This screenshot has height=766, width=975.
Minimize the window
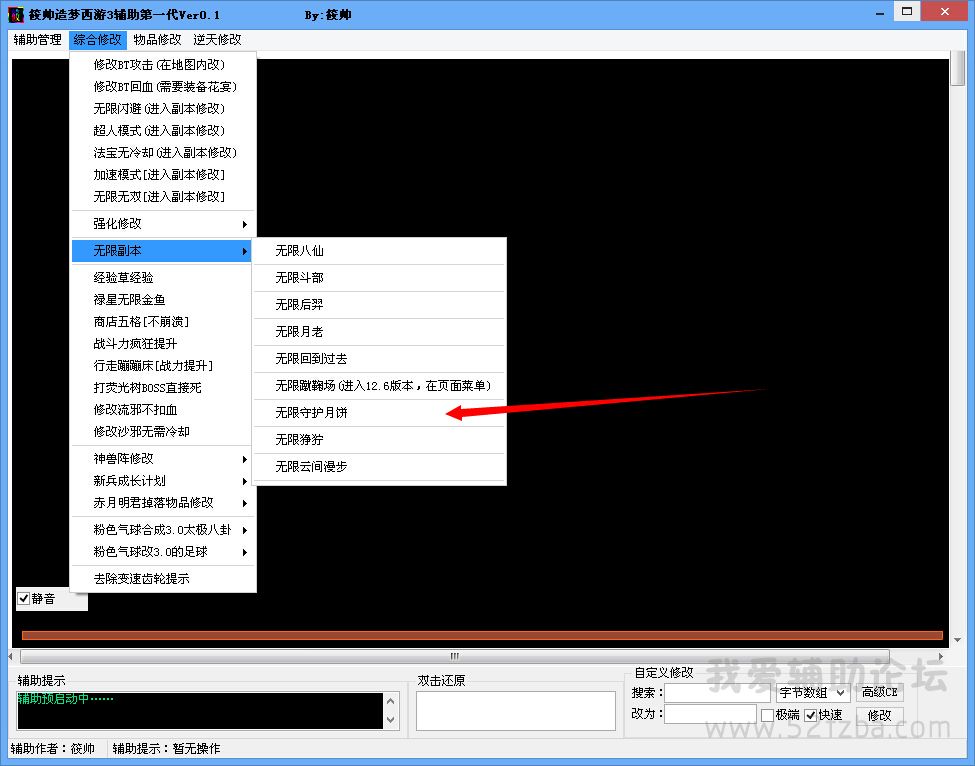880,14
